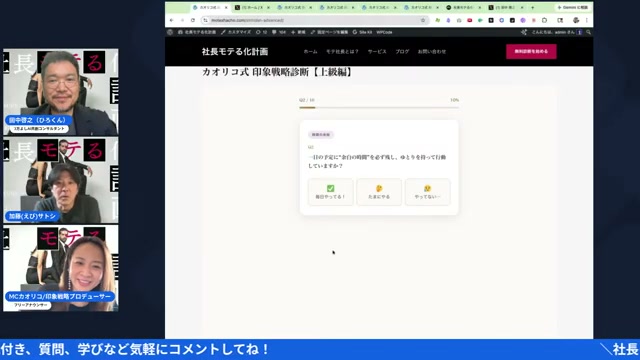Click the sparkle AI icon in admin bar
This screenshot has height=360, width=640.
[524, 32]
